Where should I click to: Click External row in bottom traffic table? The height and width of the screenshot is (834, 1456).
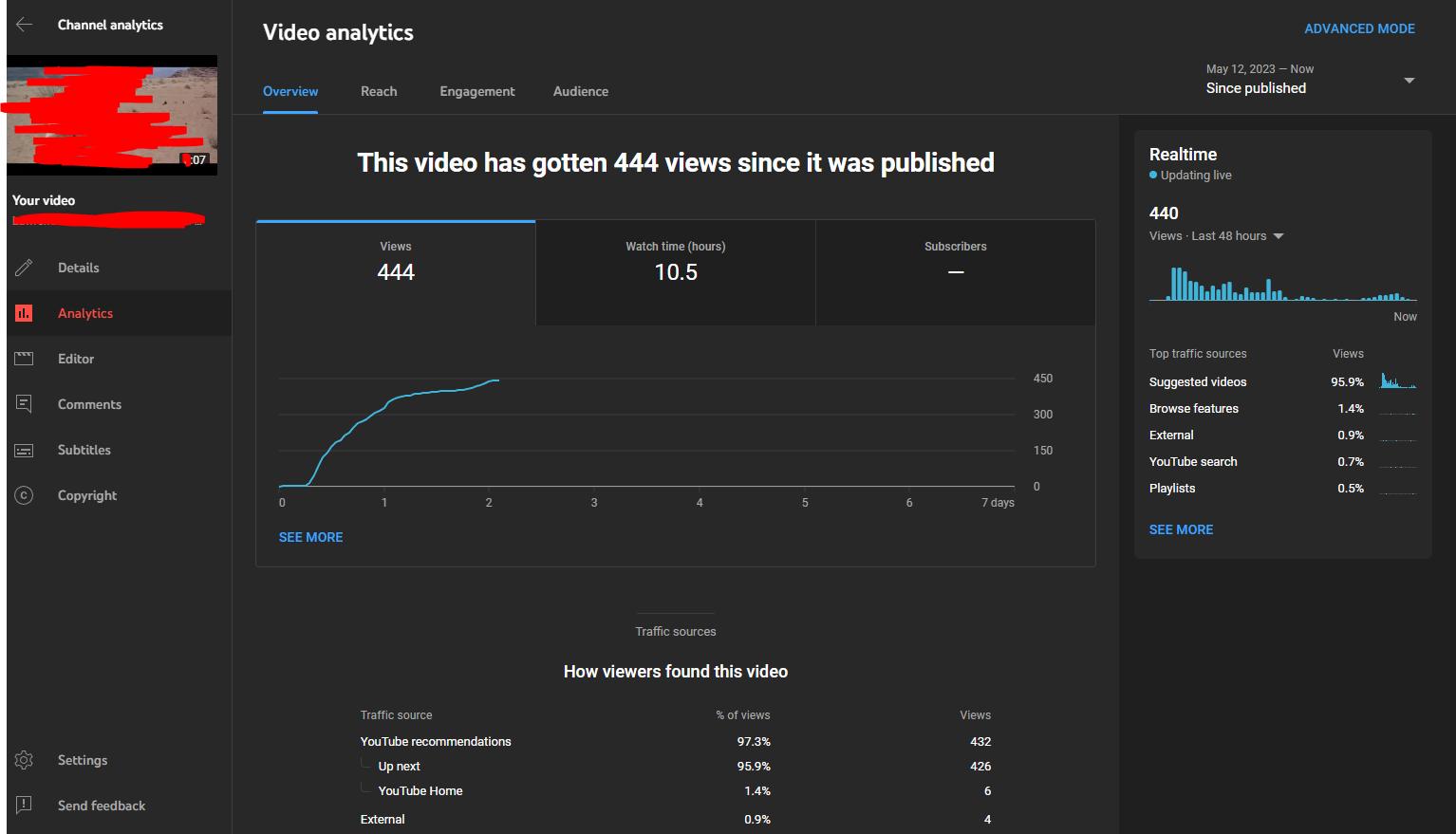[676, 819]
